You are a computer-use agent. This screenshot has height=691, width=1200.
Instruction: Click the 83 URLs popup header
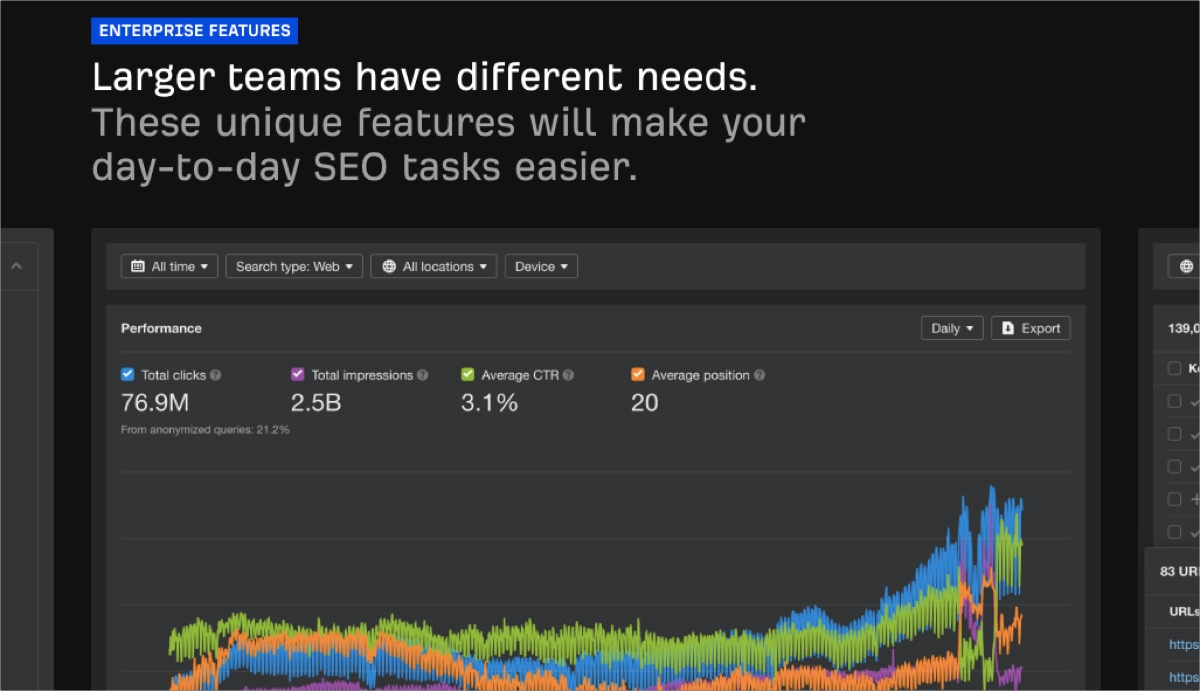(x=1177, y=572)
